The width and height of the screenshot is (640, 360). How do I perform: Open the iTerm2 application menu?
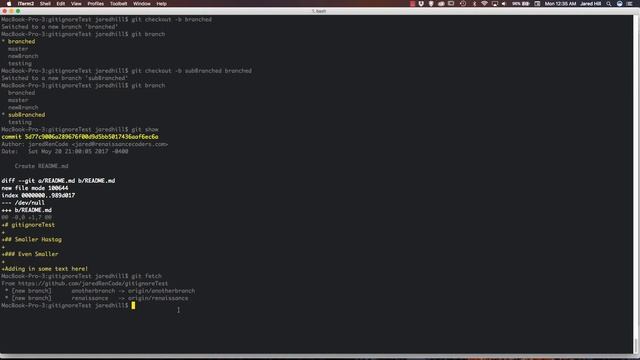tap(26, 4)
